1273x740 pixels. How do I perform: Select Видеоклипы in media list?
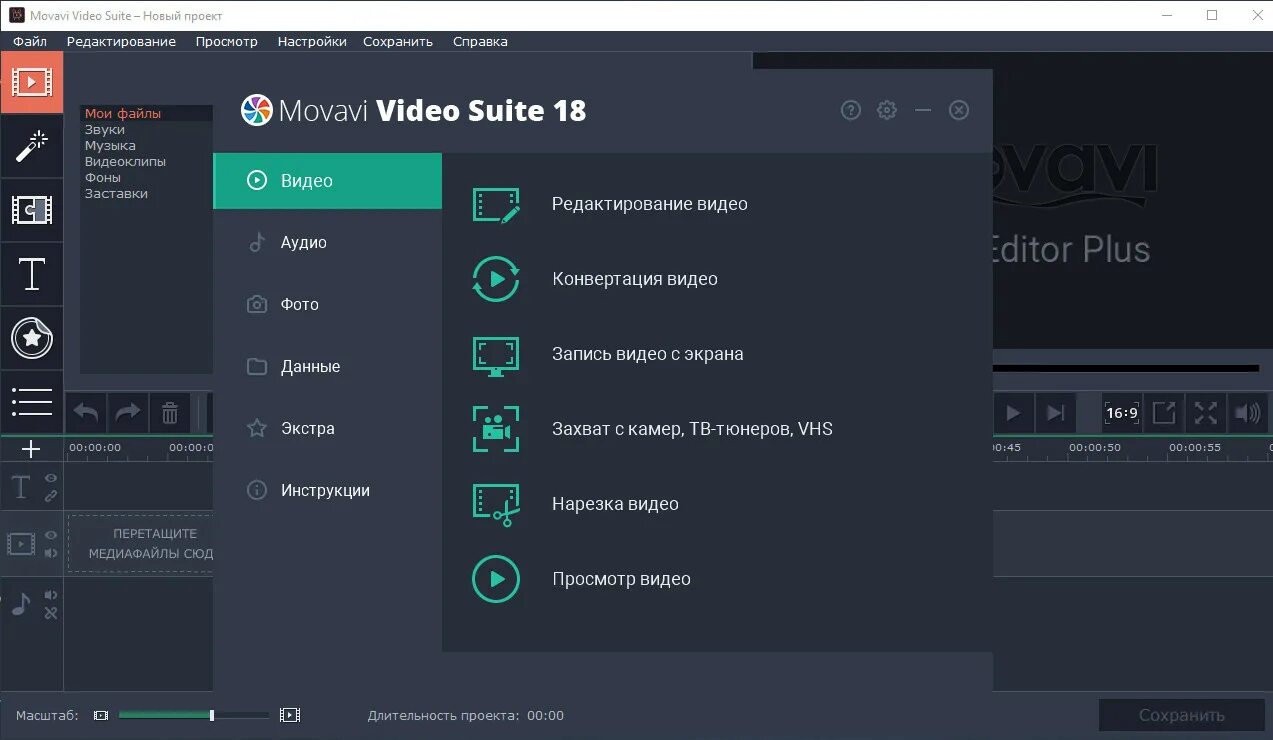tap(125, 162)
